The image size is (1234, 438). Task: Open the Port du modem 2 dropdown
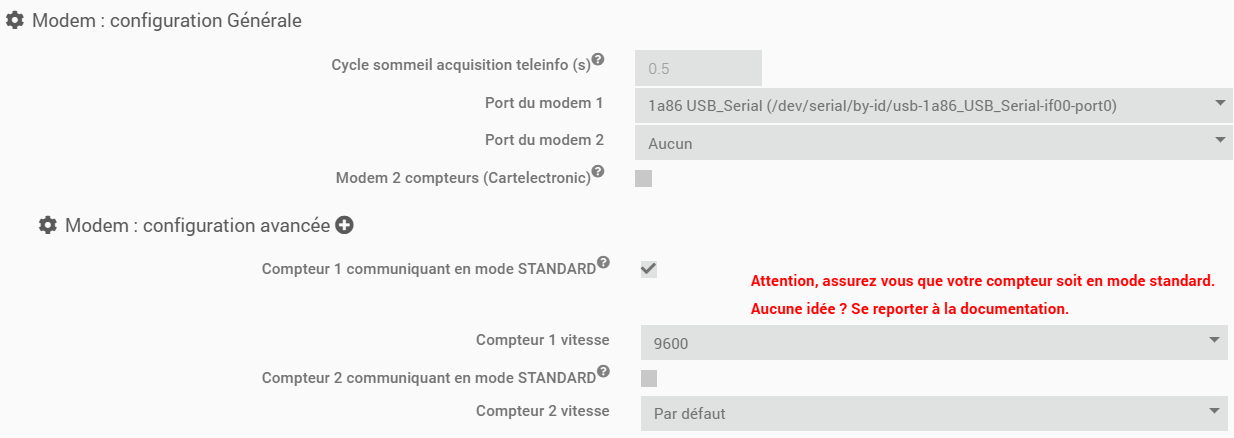tap(933, 143)
